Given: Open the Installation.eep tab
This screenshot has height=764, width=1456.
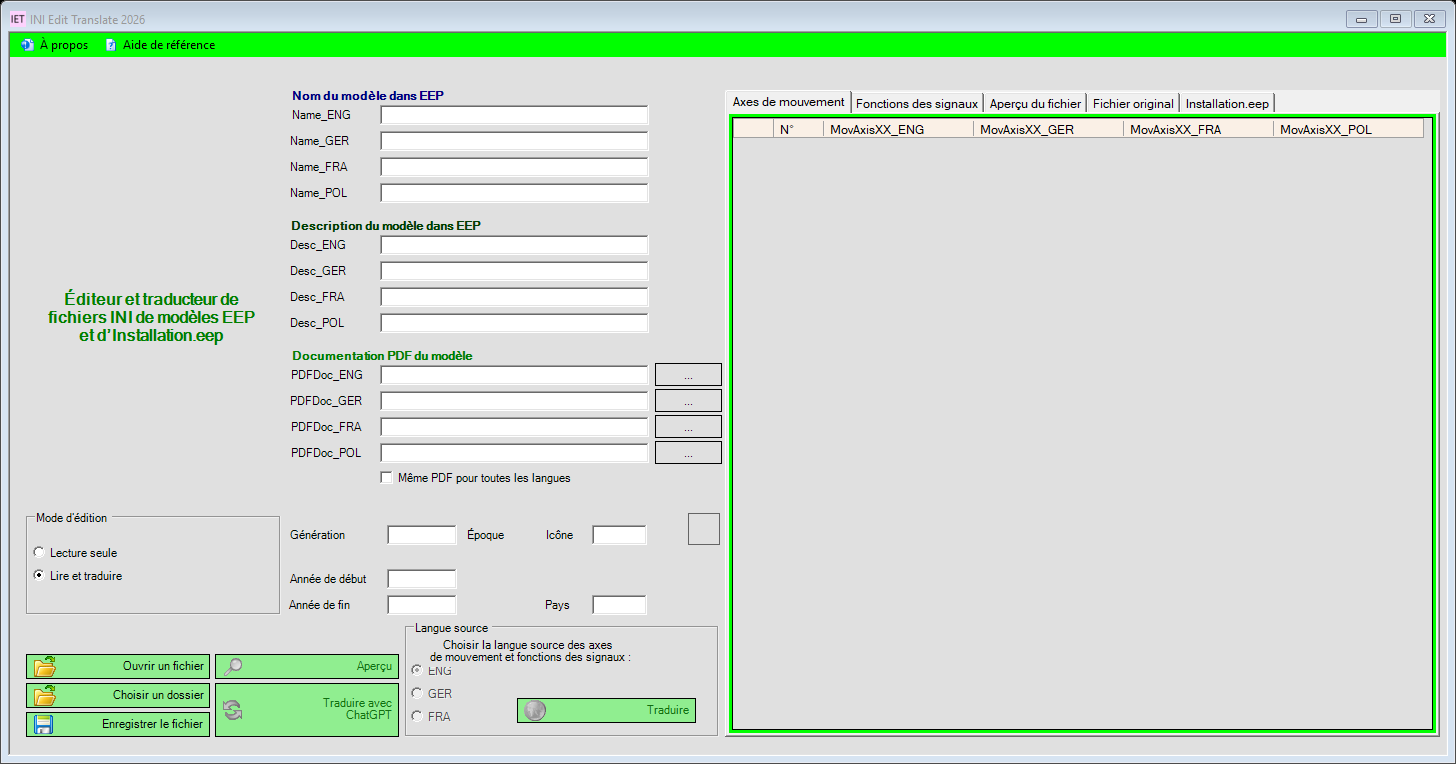Looking at the screenshot, I should point(1227,103).
